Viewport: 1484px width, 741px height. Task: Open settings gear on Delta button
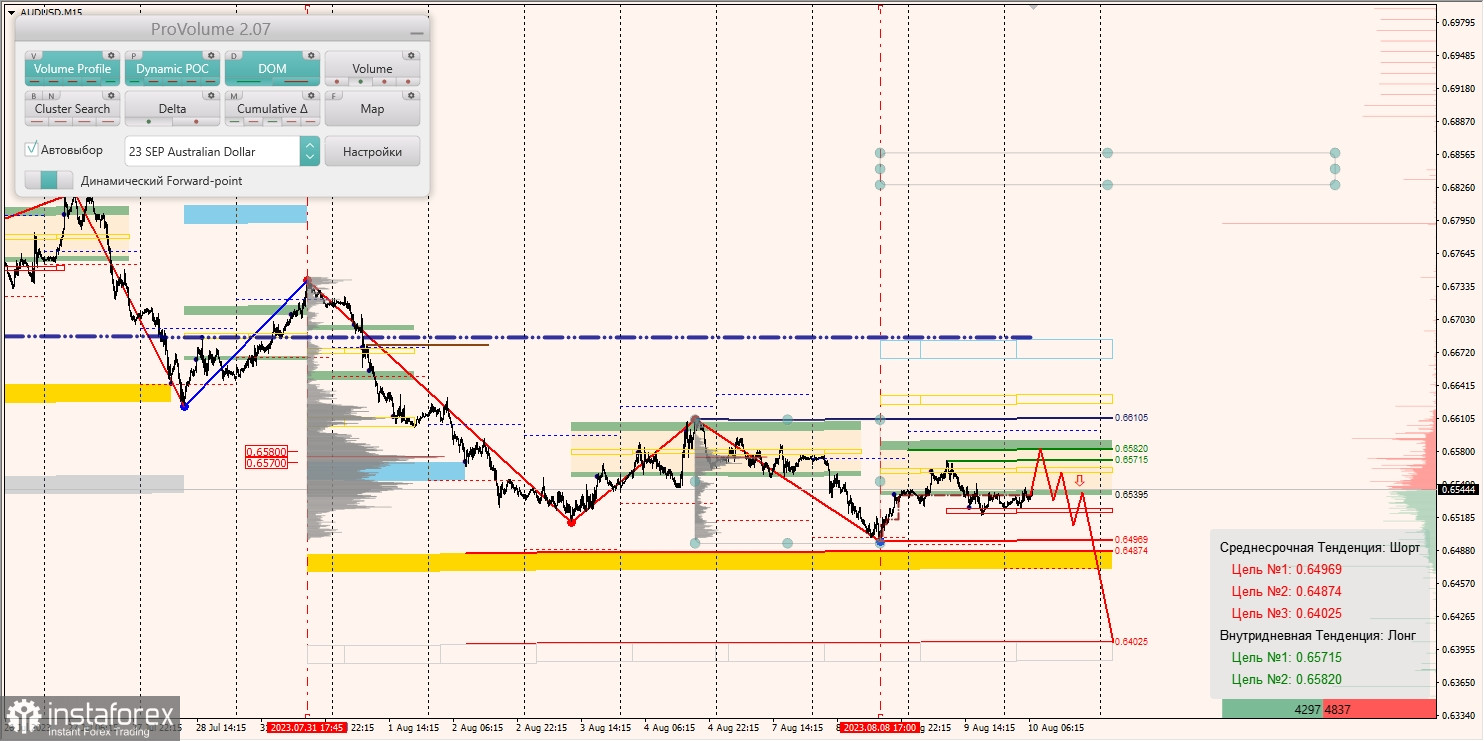pos(210,95)
